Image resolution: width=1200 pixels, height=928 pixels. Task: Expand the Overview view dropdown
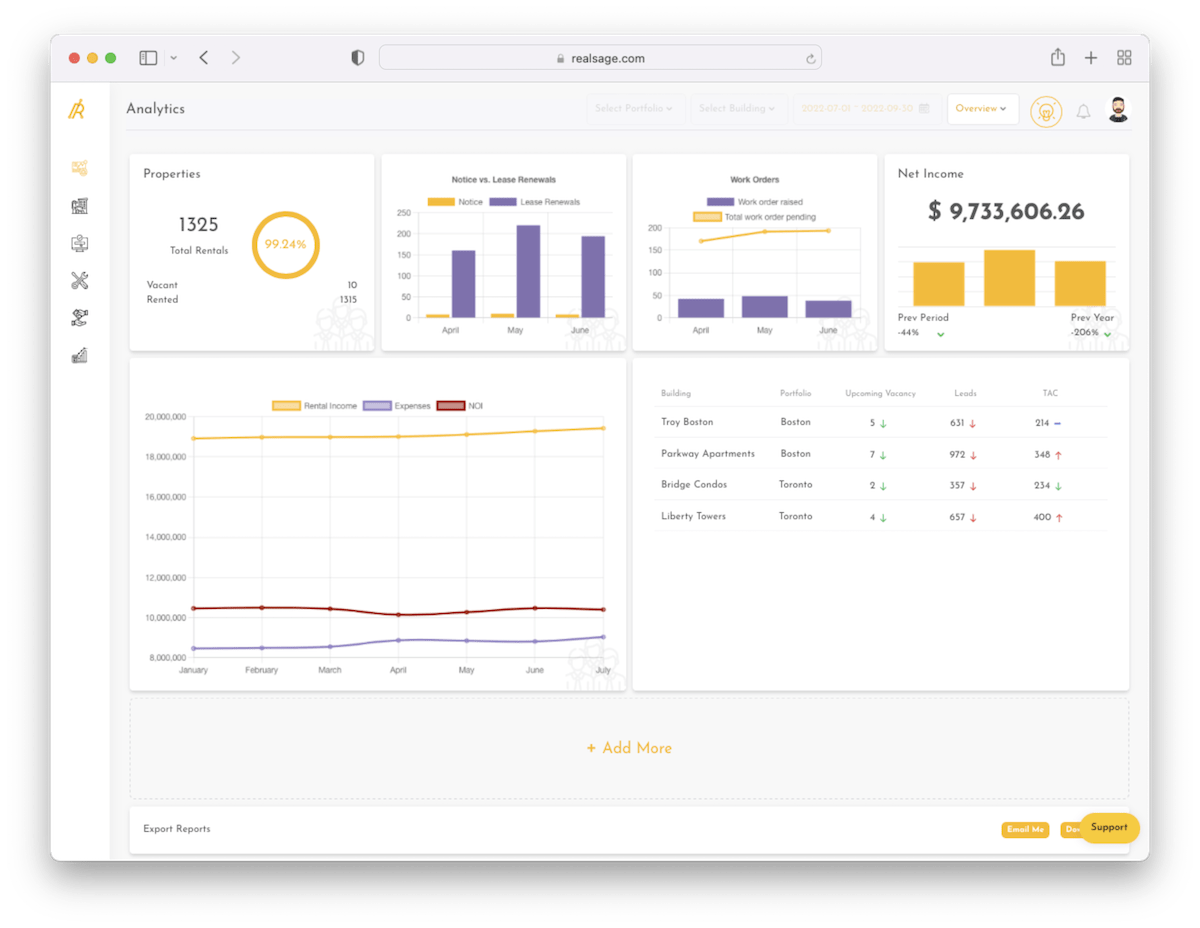(x=982, y=108)
